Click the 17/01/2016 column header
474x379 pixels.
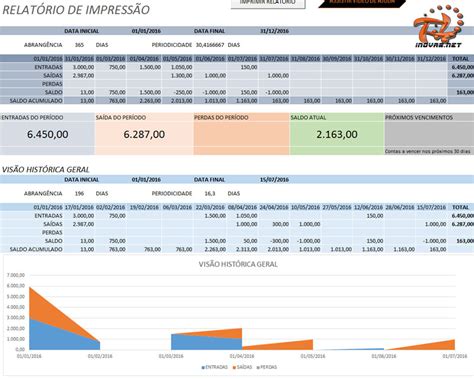[x=79, y=207]
